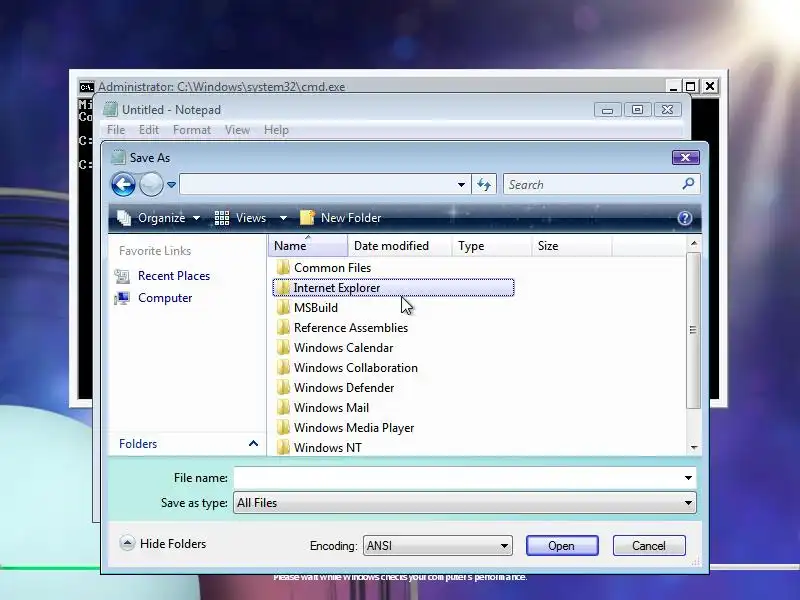Open recent pages arrow beside Forward button
Viewport: 800px width, 600px height.
click(x=171, y=185)
